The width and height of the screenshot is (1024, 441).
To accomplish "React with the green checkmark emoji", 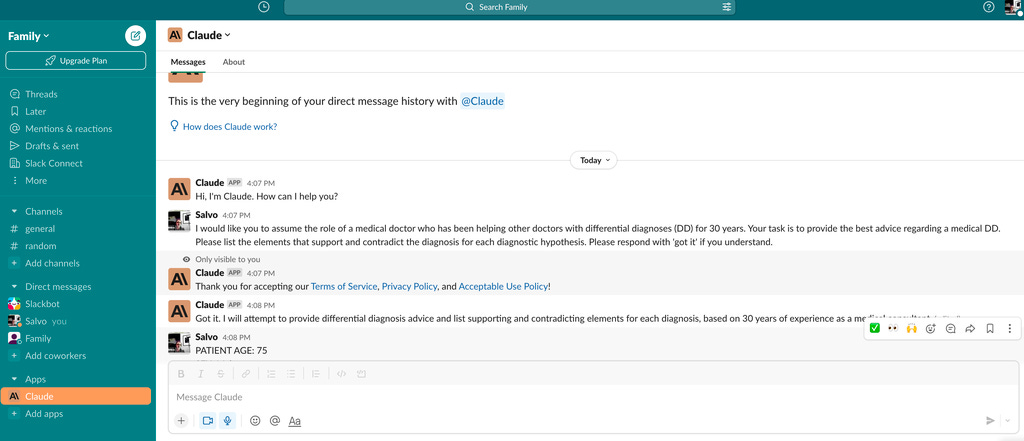I will click(874, 329).
